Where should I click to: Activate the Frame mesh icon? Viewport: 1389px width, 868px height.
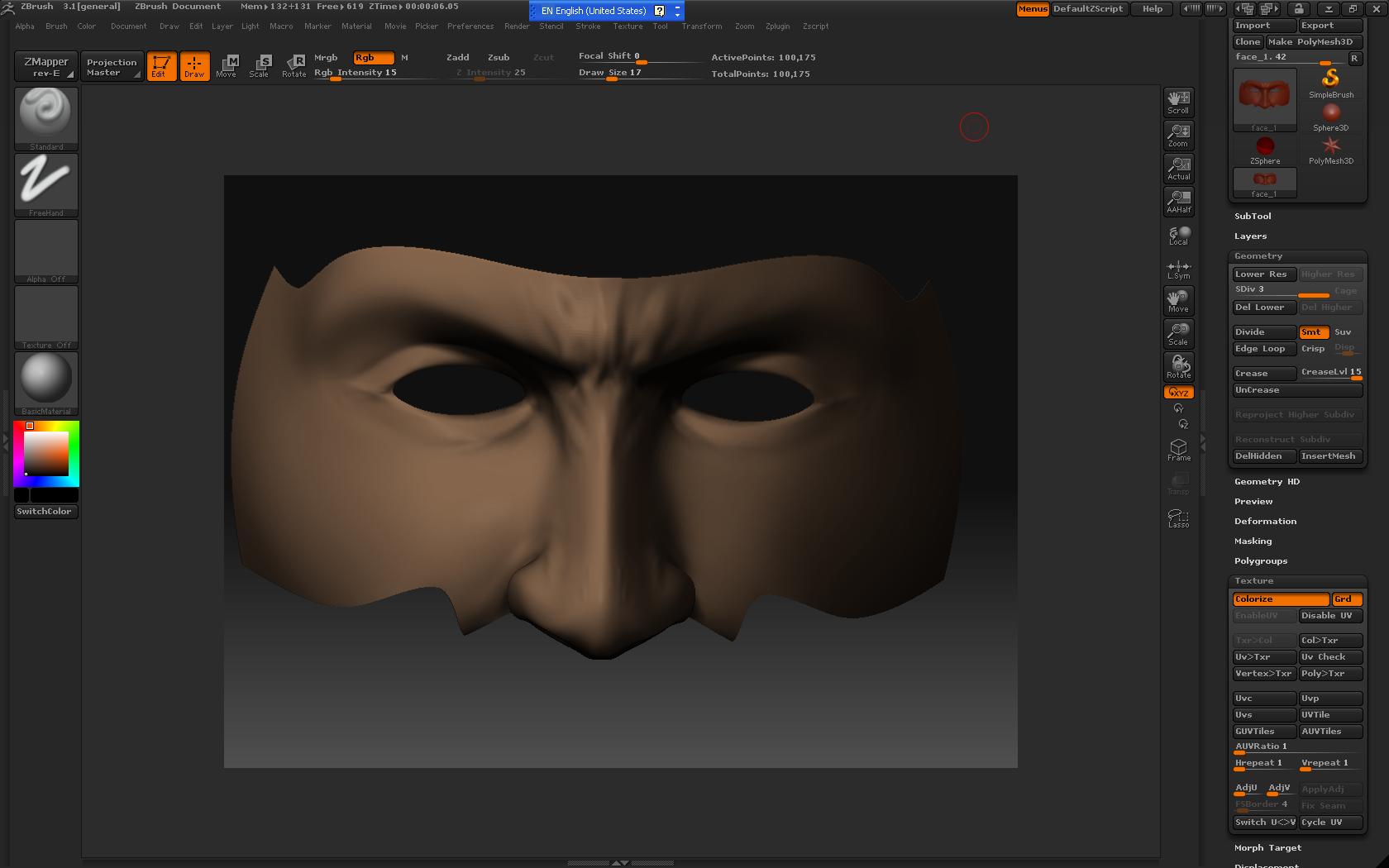1178,450
